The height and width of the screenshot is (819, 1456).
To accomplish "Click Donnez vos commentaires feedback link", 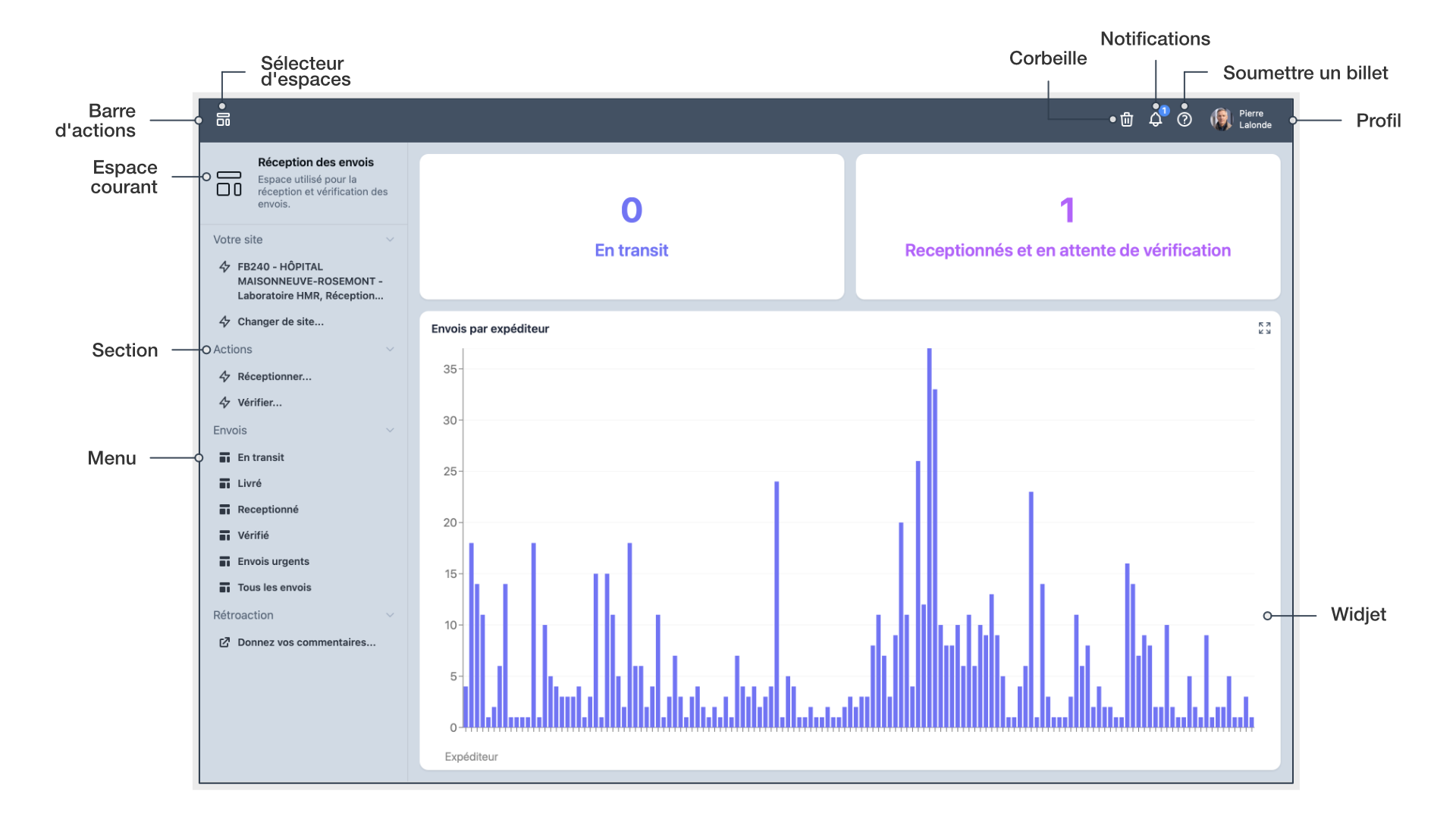I will 306,642.
